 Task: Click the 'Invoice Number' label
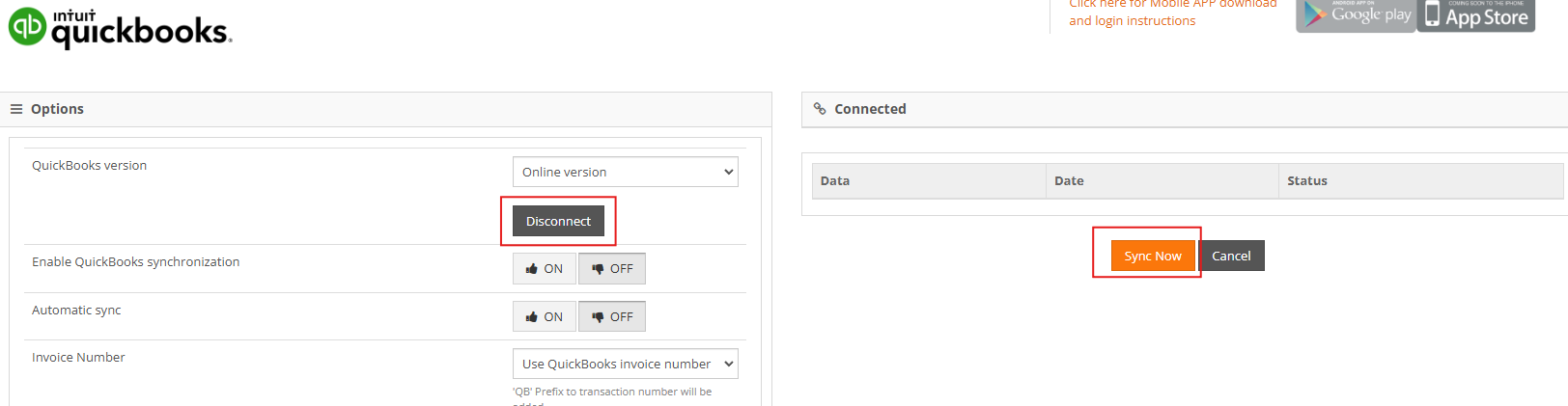(x=78, y=357)
